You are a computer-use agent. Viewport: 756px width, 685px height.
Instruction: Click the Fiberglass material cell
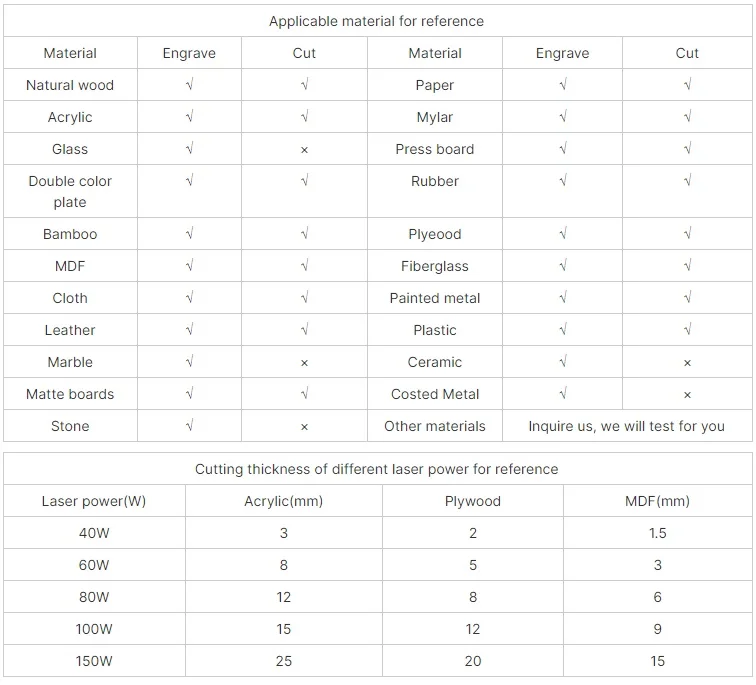point(435,266)
